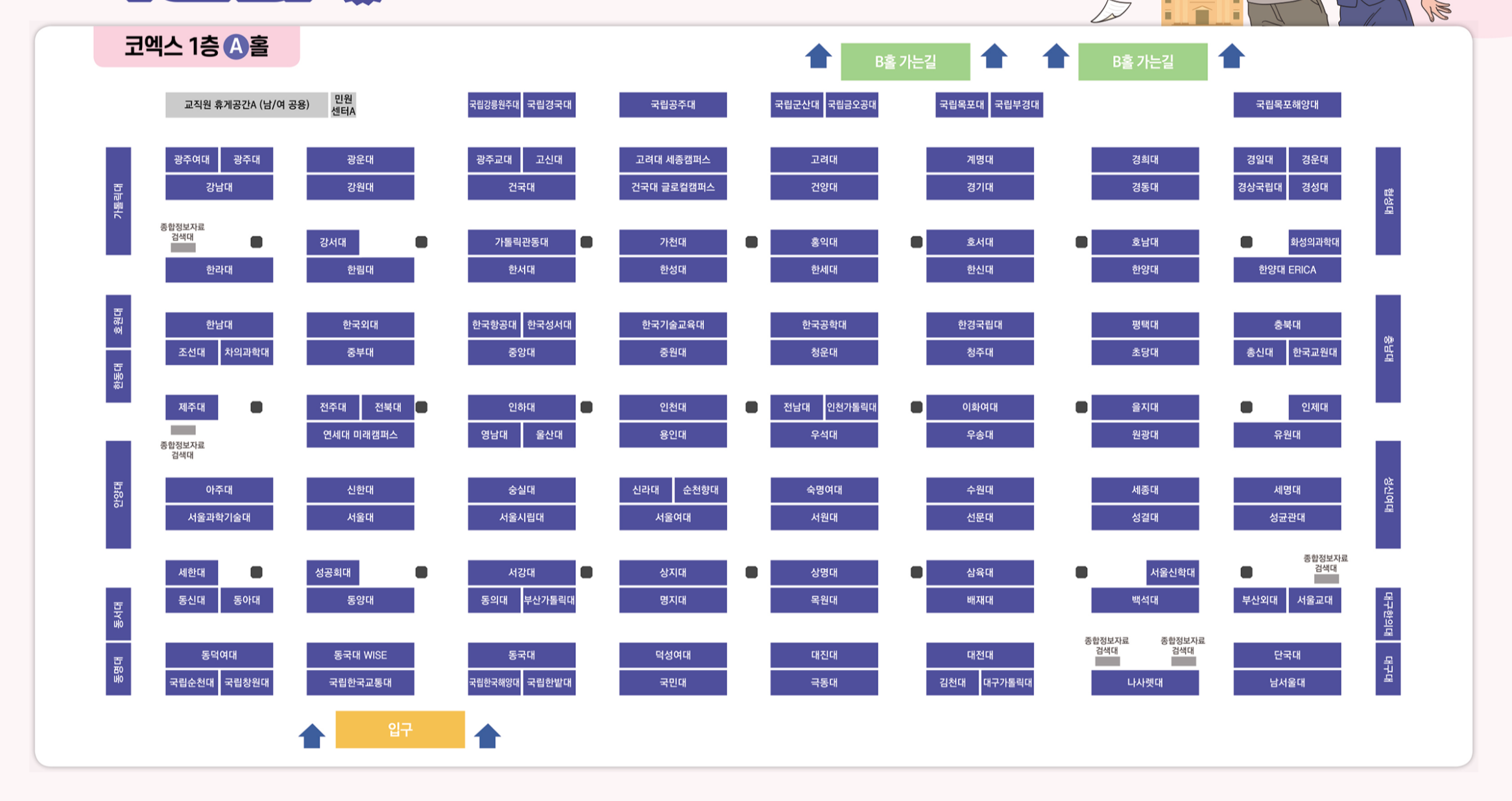The height and width of the screenshot is (801, 1512).
Task: Click the black pillar marker beside 세한대
Action: (x=256, y=572)
